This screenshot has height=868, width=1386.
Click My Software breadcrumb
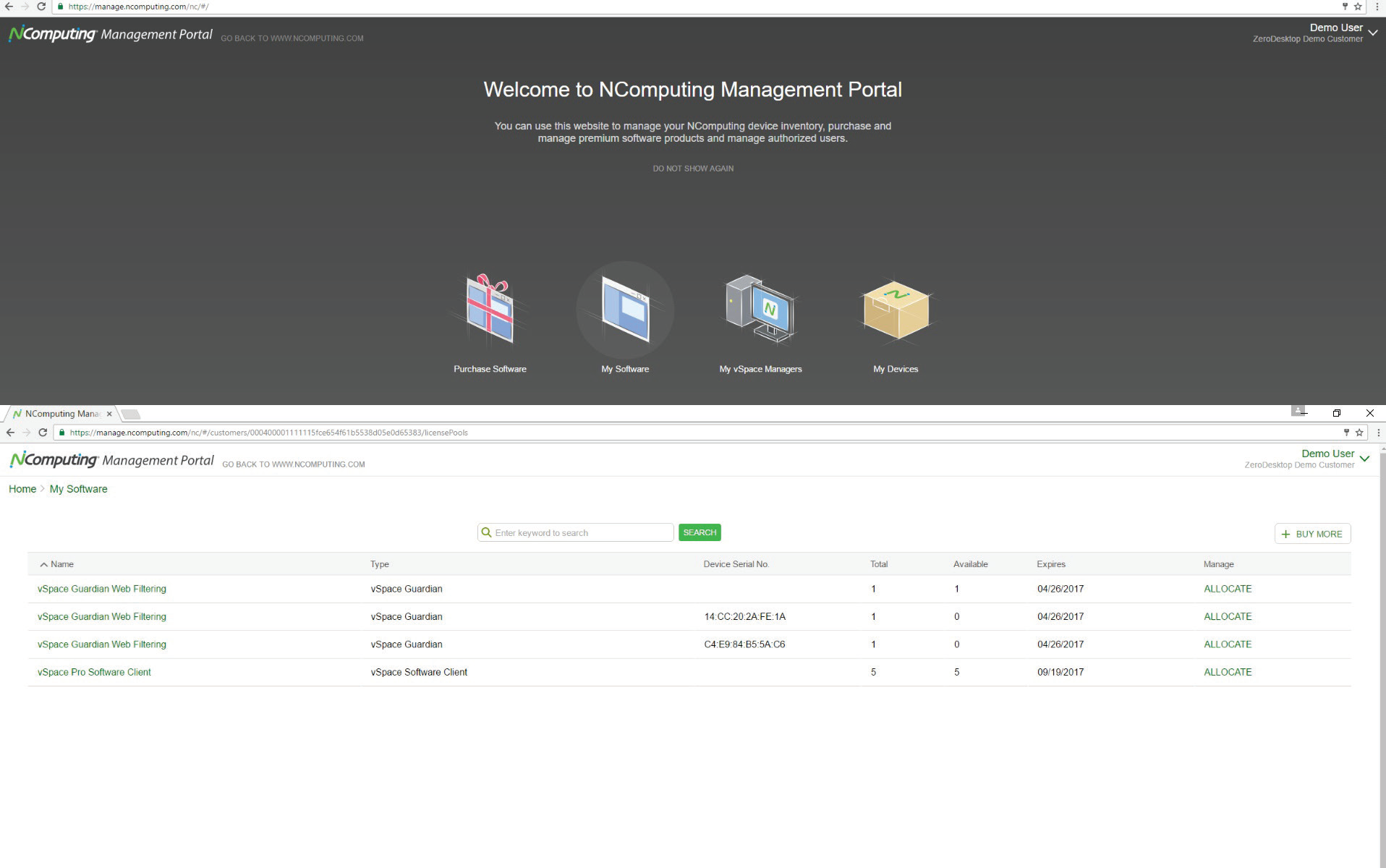tap(78, 489)
